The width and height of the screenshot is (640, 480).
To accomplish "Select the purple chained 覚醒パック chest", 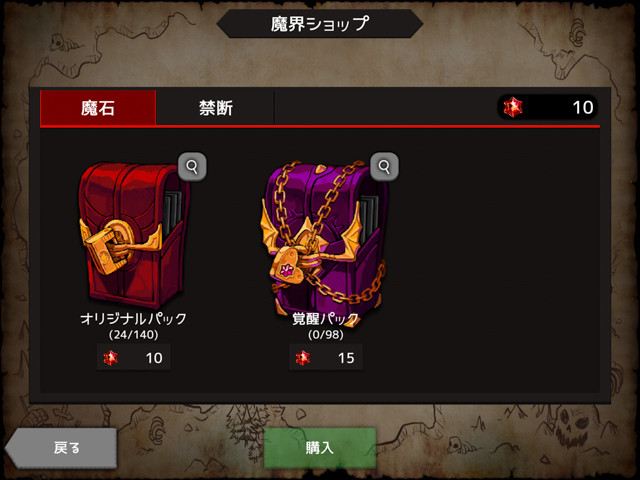I will pyautogui.click(x=323, y=241).
